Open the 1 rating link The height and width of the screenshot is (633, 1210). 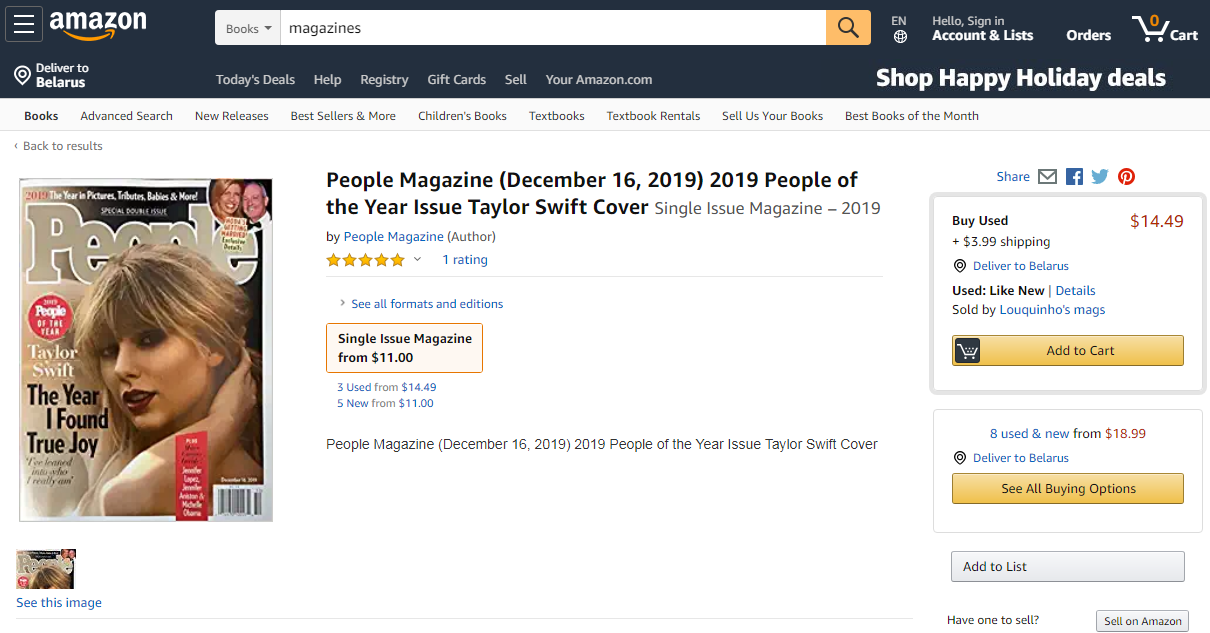click(465, 260)
